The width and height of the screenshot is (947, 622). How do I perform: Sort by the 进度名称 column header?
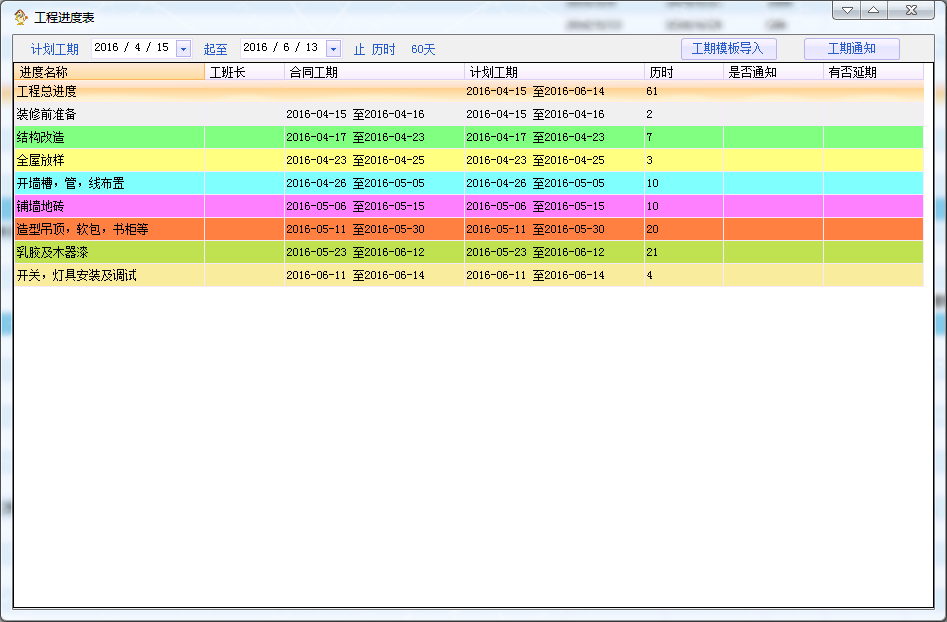108,72
